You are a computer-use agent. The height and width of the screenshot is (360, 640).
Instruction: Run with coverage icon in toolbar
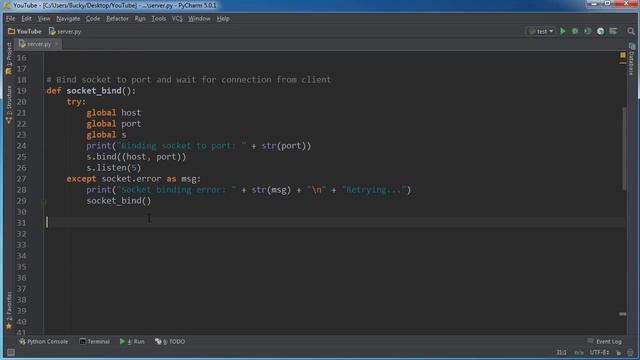[x=587, y=31]
